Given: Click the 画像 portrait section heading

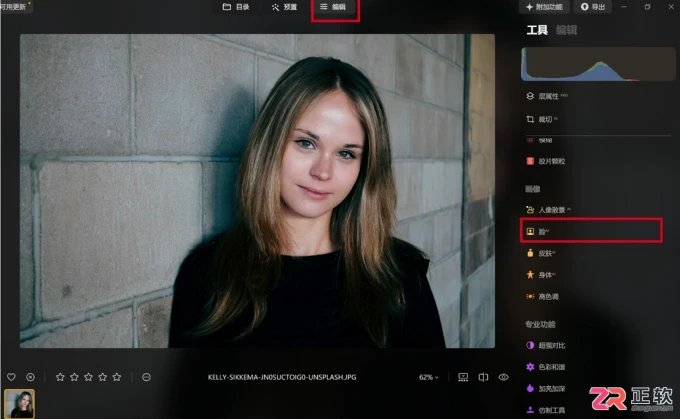Looking at the screenshot, I should 533,189.
